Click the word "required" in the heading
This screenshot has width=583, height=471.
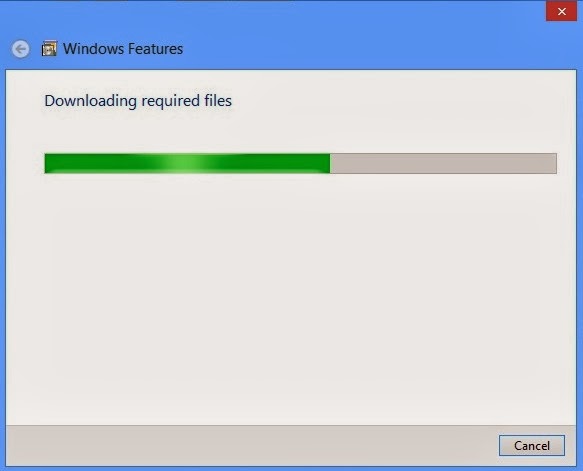pos(171,101)
